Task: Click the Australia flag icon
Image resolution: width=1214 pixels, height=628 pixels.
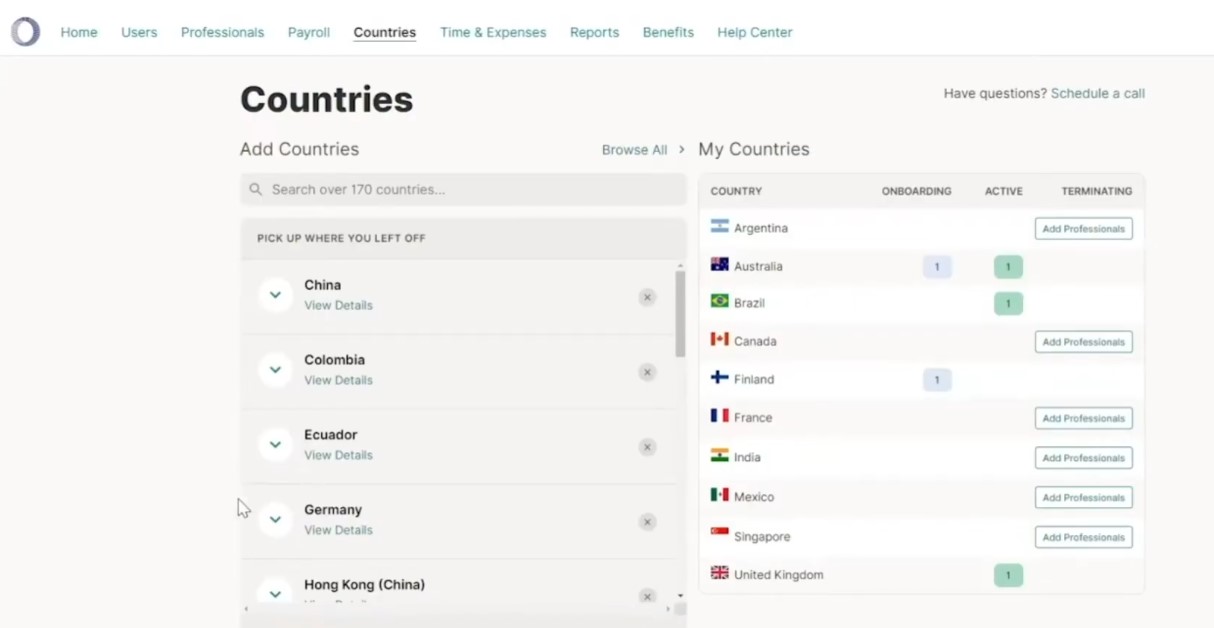Action: pyautogui.click(x=719, y=265)
